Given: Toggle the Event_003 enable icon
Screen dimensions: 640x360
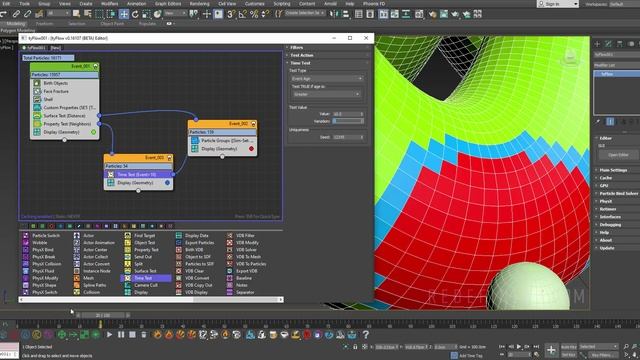Looking at the screenshot, I should (169, 158).
